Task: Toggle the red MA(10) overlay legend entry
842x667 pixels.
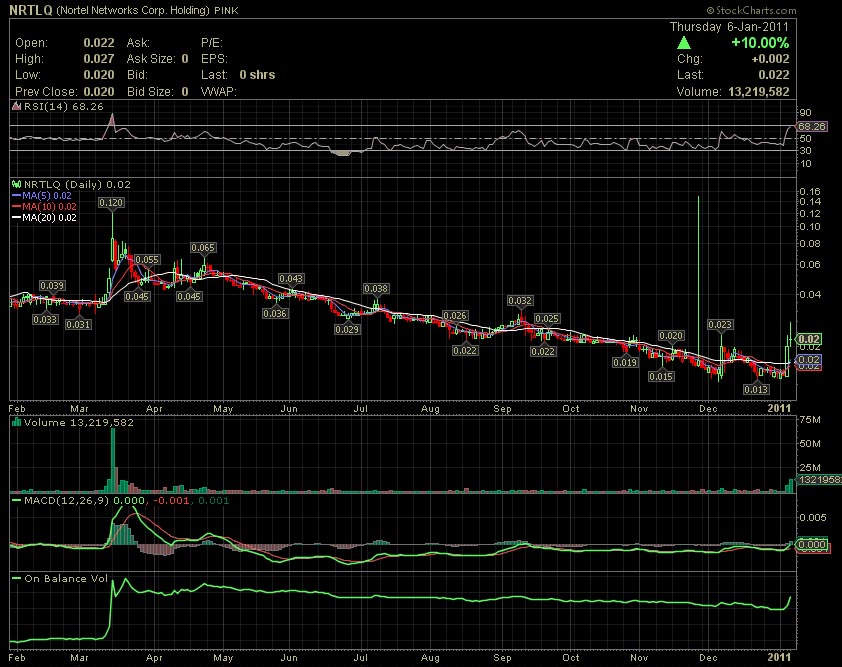Action: coord(43,207)
